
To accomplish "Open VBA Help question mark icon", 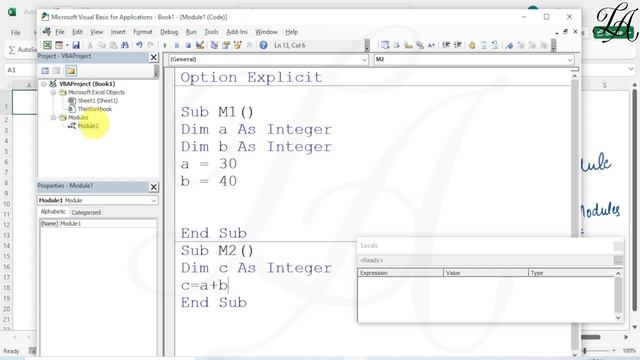I will click(x=263, y=45).
